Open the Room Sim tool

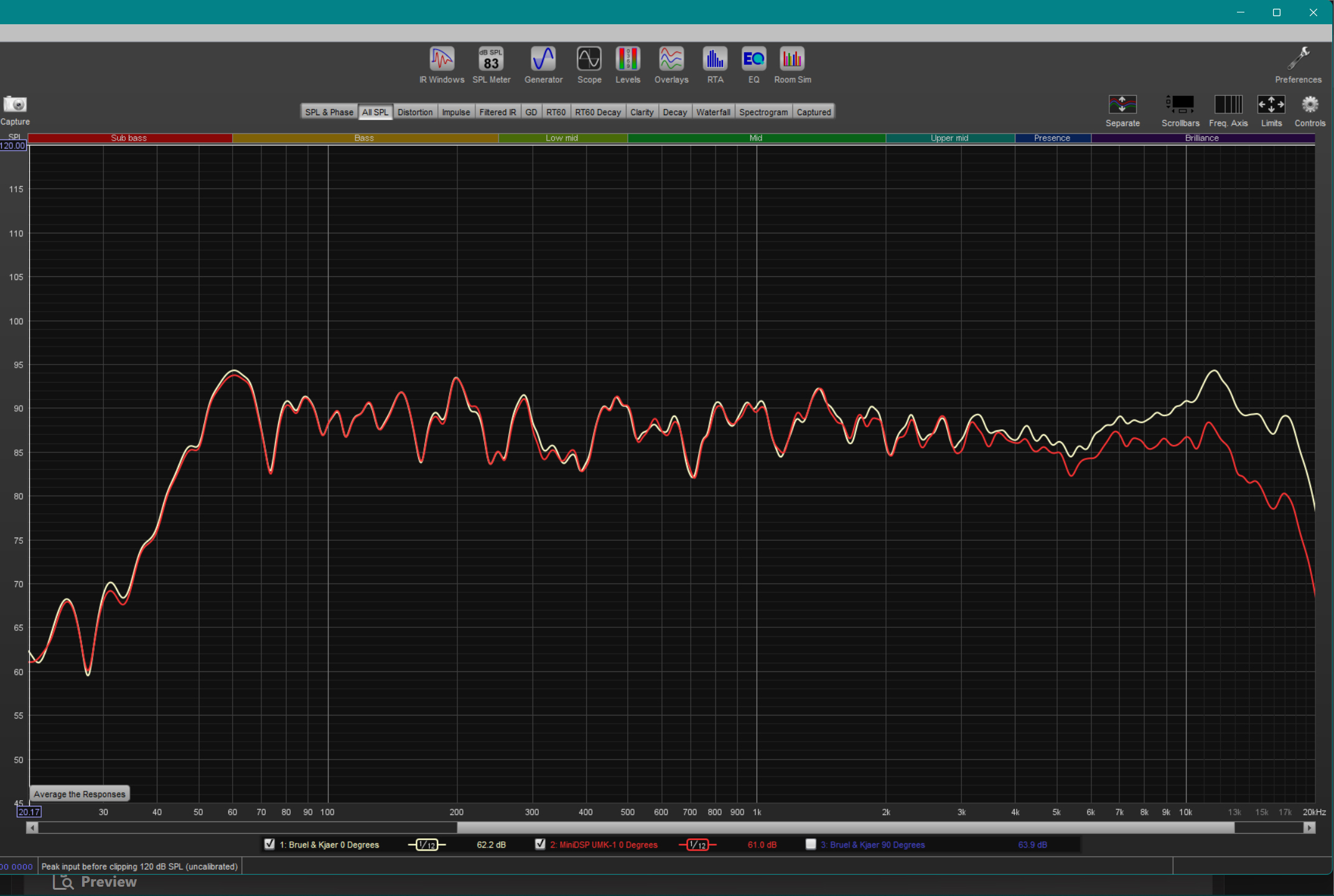[x=792, y=65]
